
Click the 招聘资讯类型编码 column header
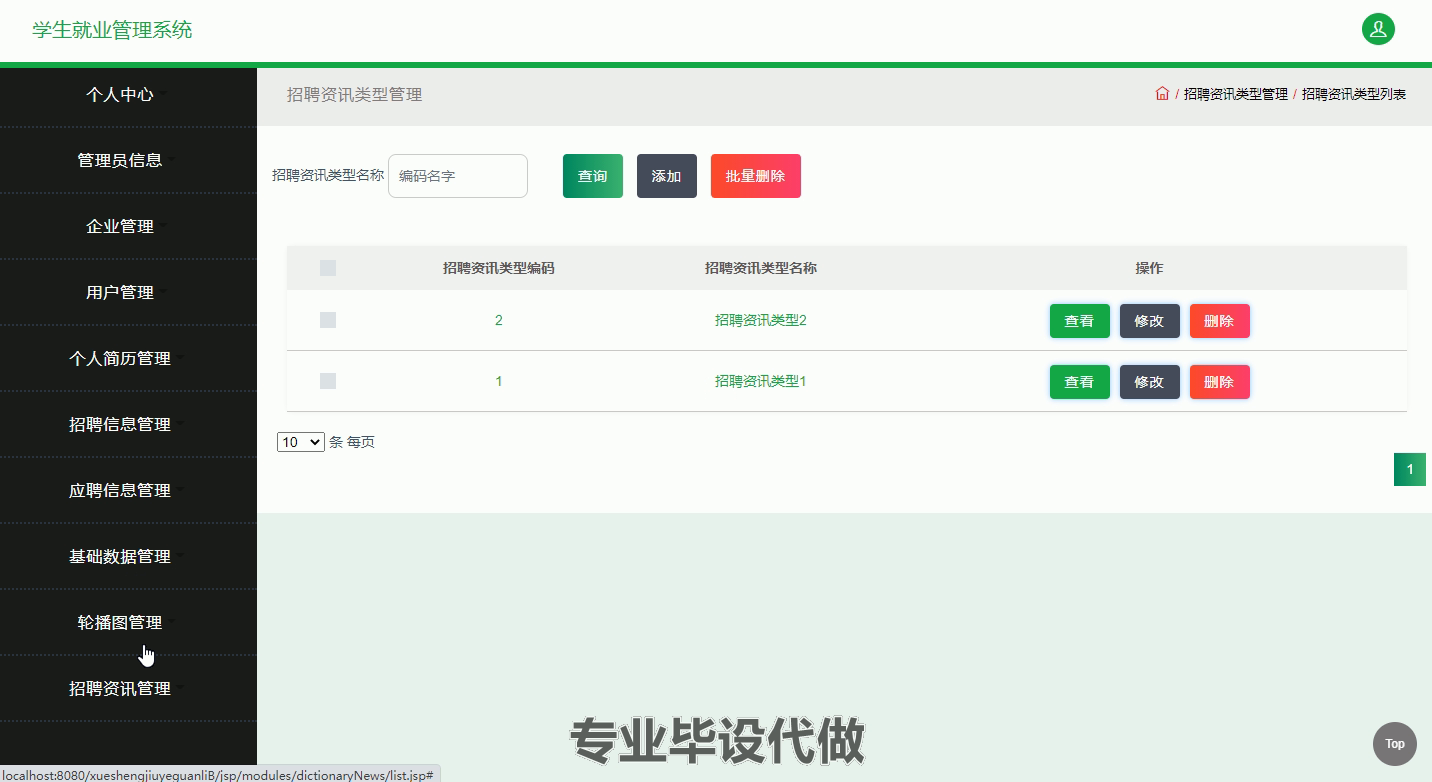pyautogui.click(x=499, y=268)
